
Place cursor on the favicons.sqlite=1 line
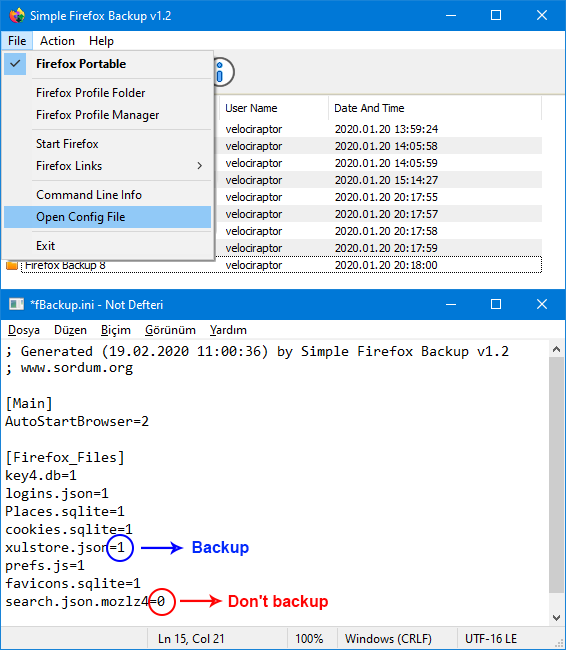click(x=73, y=584)
